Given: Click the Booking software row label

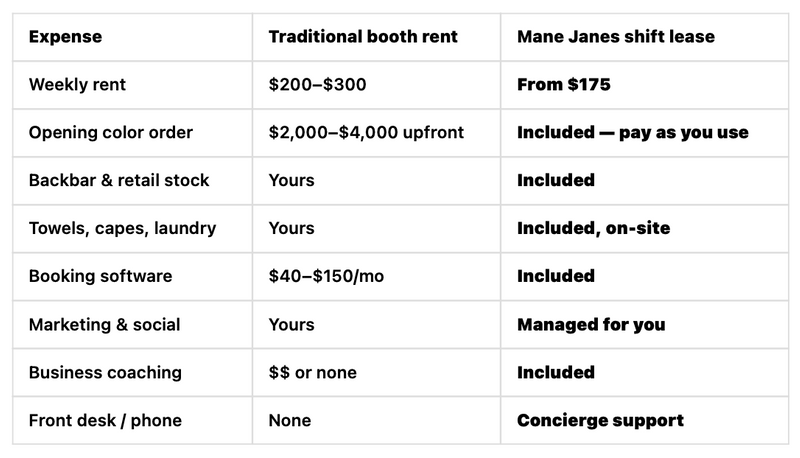Looking at the screenshot, I should (101, 276).
